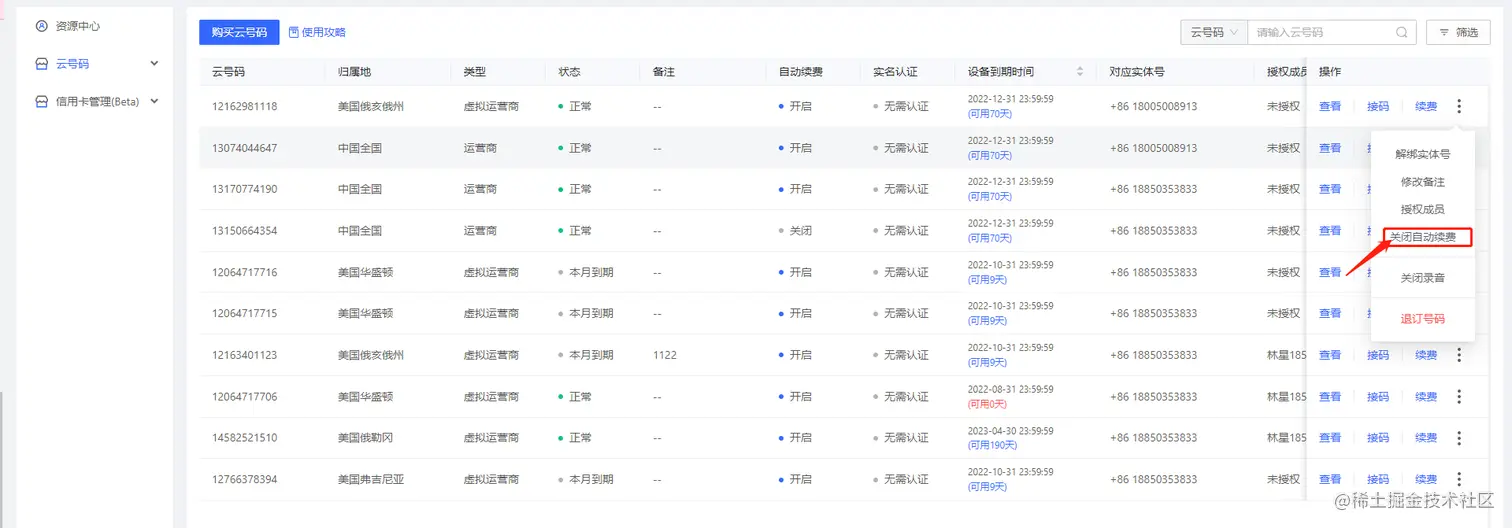
Task: Click 接码 for number 12162981118
Action: click(x=1378, y=106)
